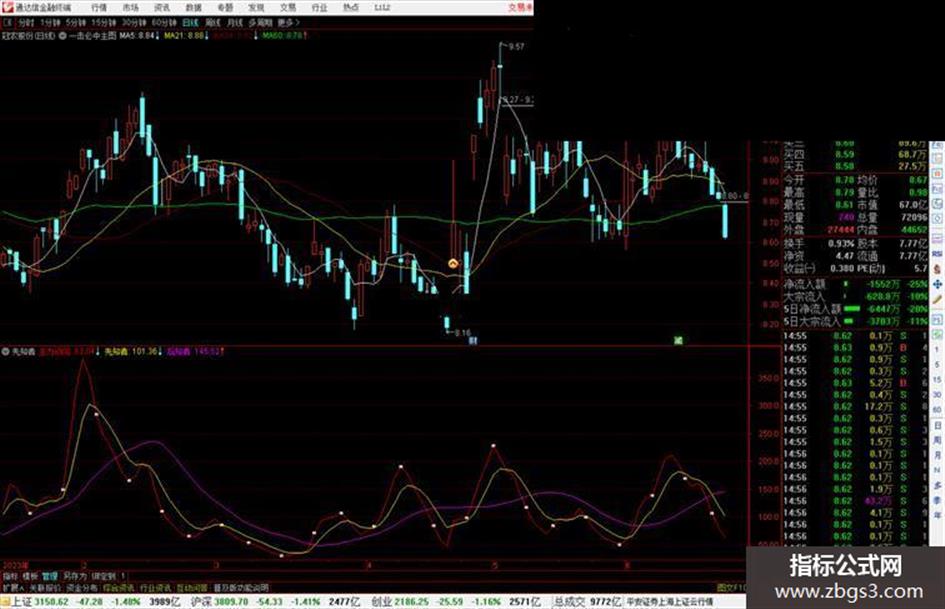Click the 总成交 9772亿 status entry
This screenshot has width=945, height=609.
tap(587, 602)
